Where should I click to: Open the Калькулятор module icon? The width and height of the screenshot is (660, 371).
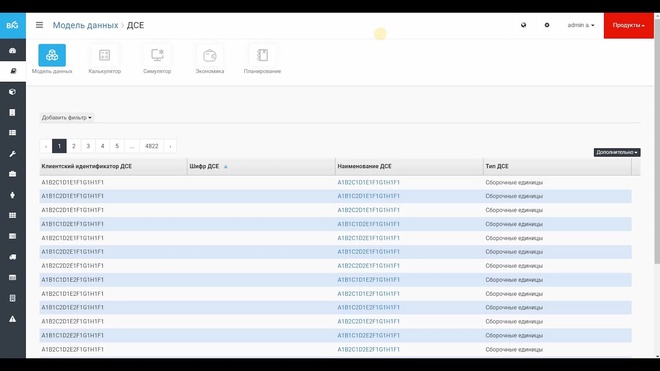pyautogui.click(x=104, y=55)
